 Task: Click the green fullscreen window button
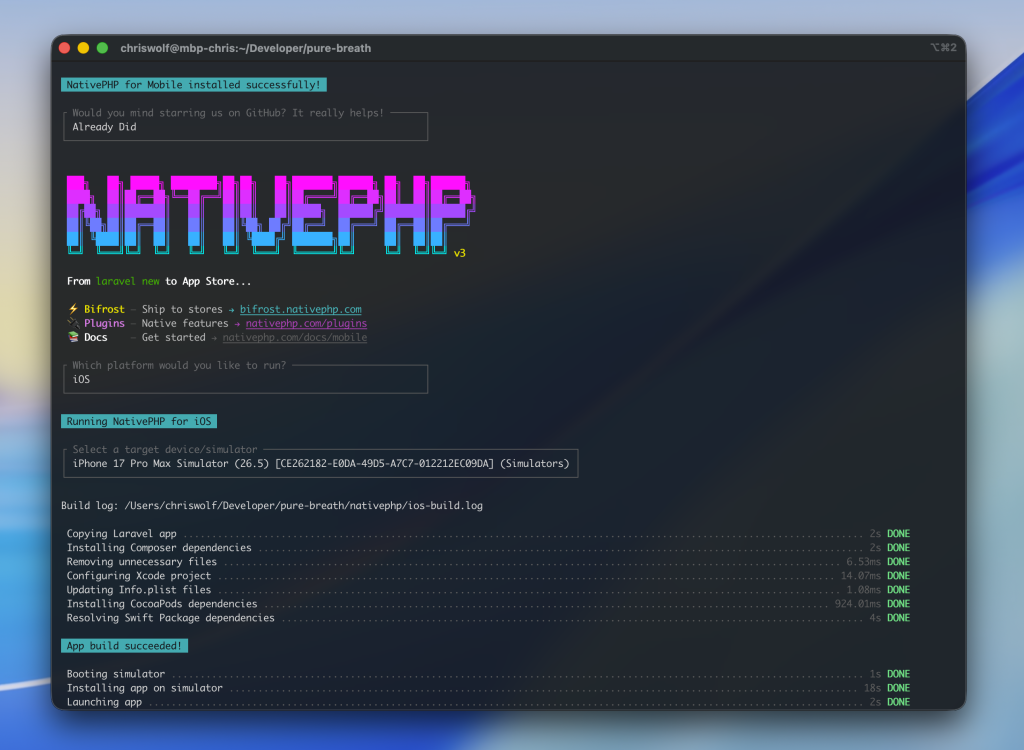[x=103, y=48]
